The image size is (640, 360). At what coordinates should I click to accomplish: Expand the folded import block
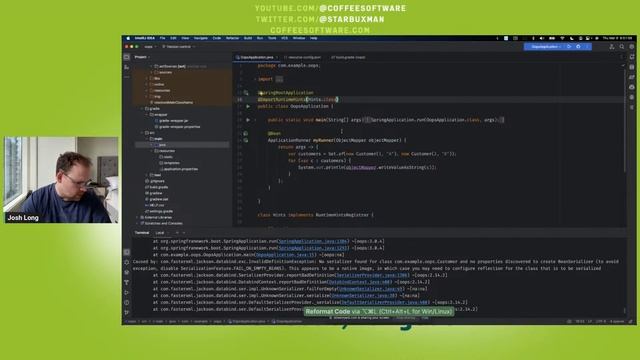pos(279,79)
